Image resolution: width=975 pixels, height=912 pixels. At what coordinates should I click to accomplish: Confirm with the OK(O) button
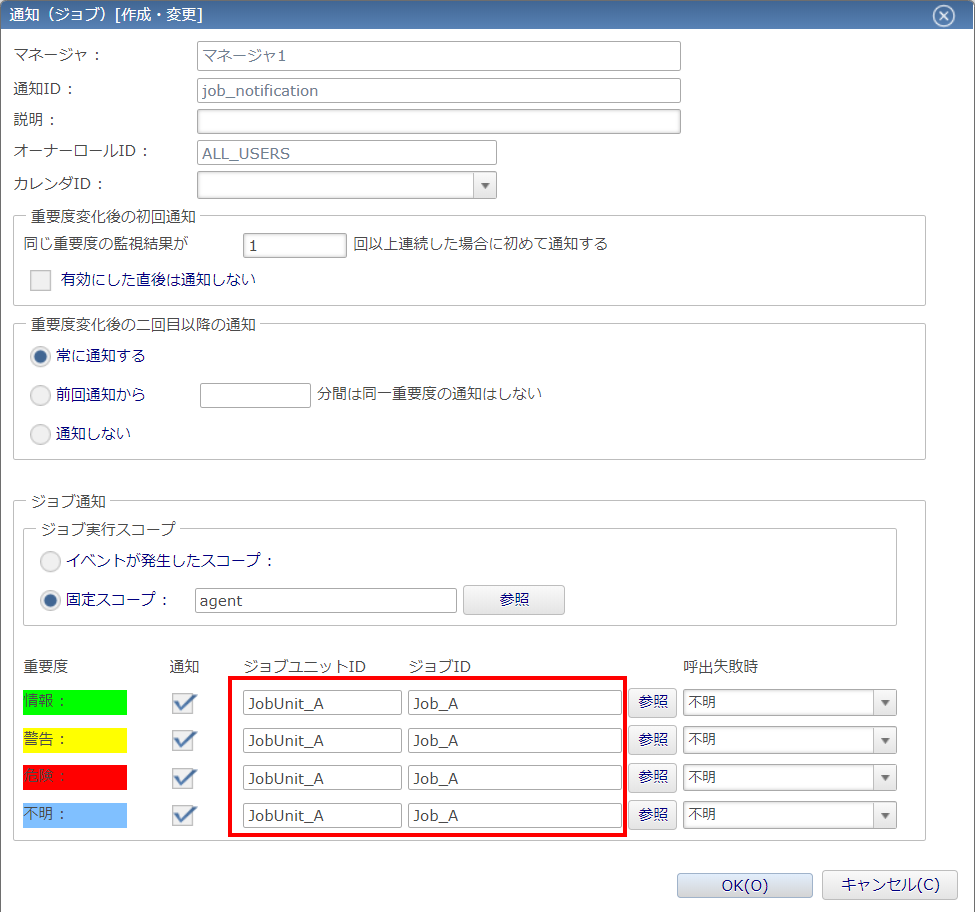(x=745, y=885)
